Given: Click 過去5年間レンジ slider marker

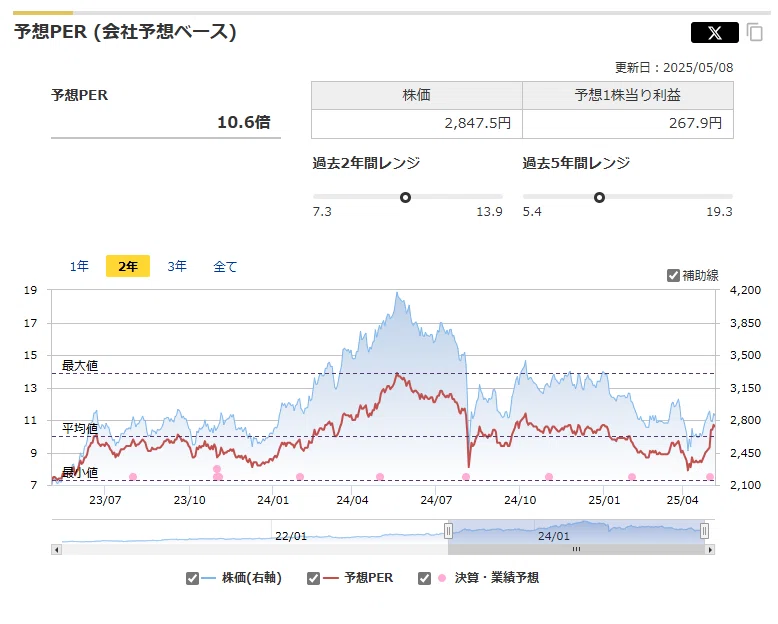Looking at the screenshot, I should tap(599, 197).
